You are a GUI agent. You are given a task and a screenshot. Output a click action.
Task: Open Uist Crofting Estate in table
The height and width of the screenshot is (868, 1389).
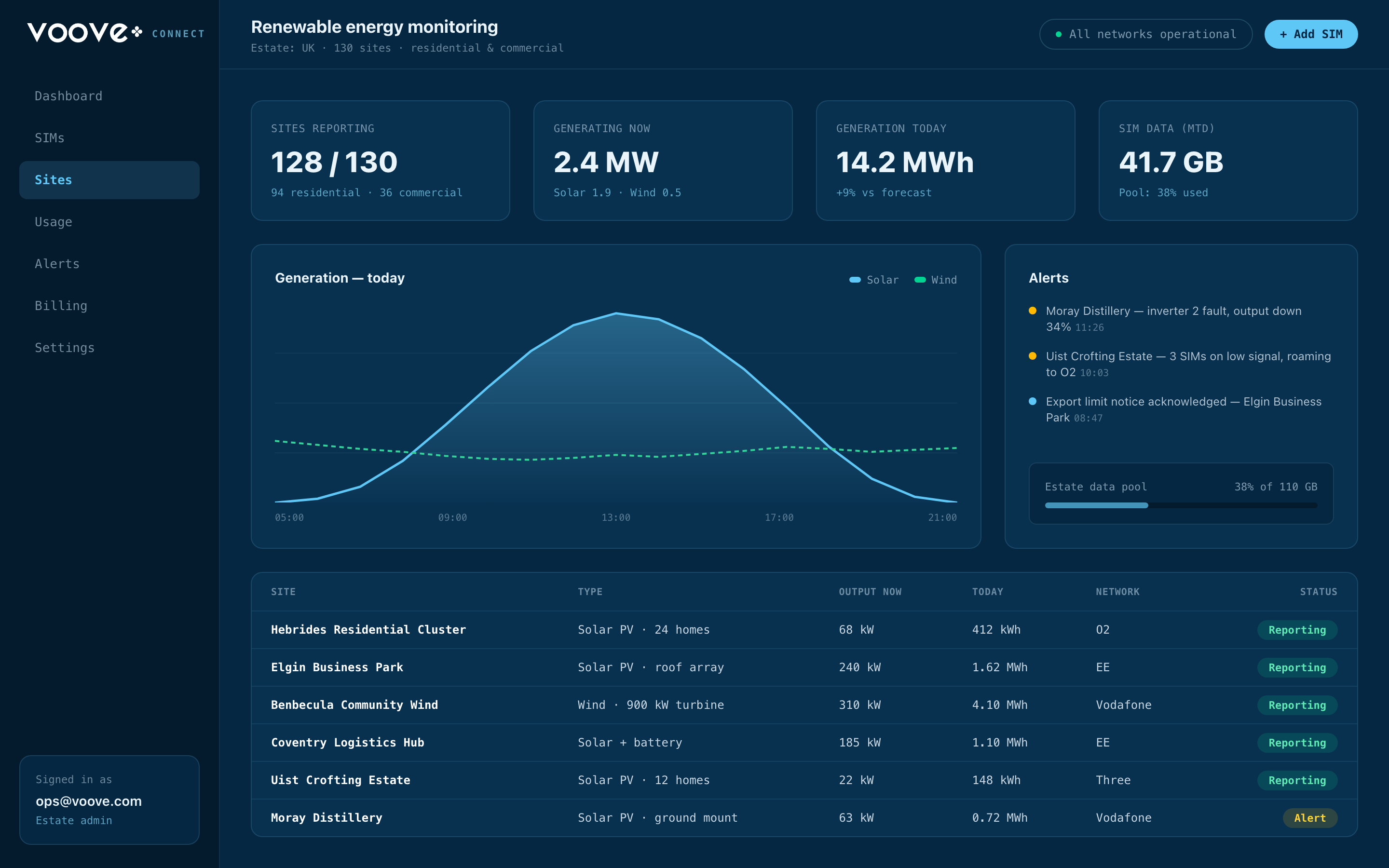click(804, 780)
